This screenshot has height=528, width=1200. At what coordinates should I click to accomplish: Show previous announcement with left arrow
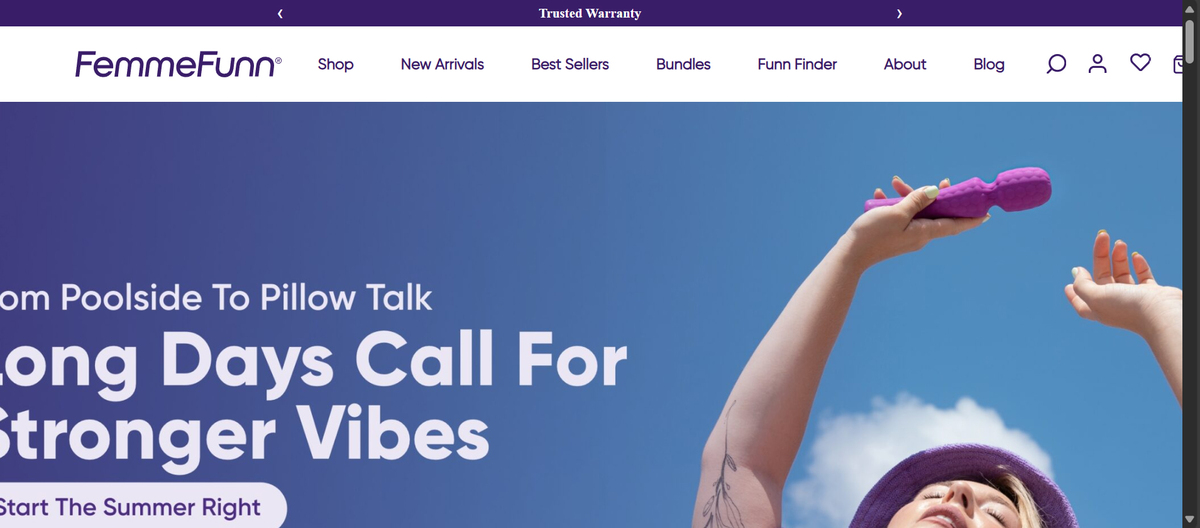pos(280,13)
